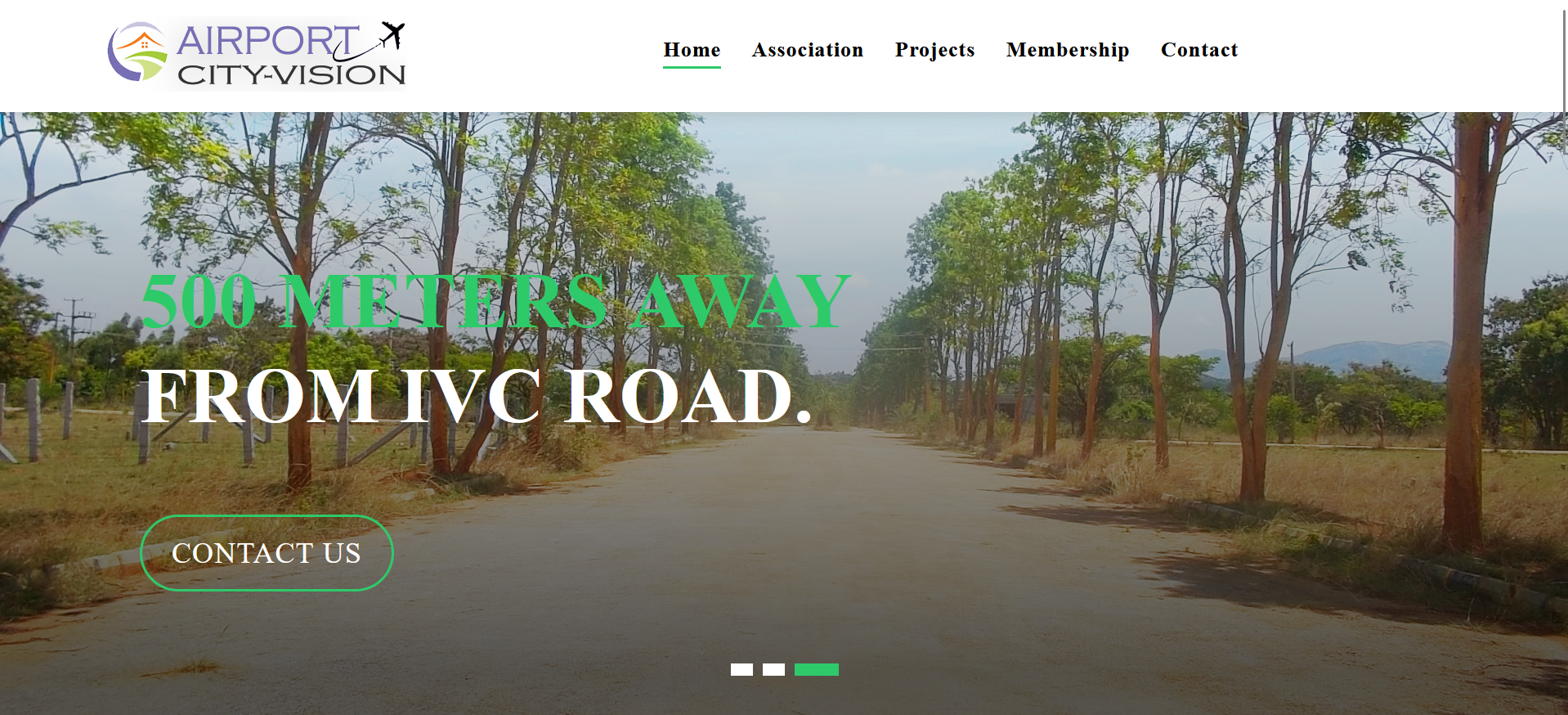Click the 'FROM IVC ROAD.' headline text
Image resolution: width=1568 pixels, height=715 pixels.
click(477, 397)
